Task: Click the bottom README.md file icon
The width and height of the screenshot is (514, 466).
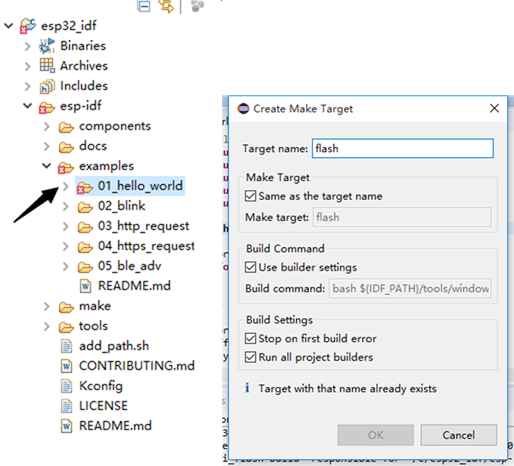Action: [66, 426]
